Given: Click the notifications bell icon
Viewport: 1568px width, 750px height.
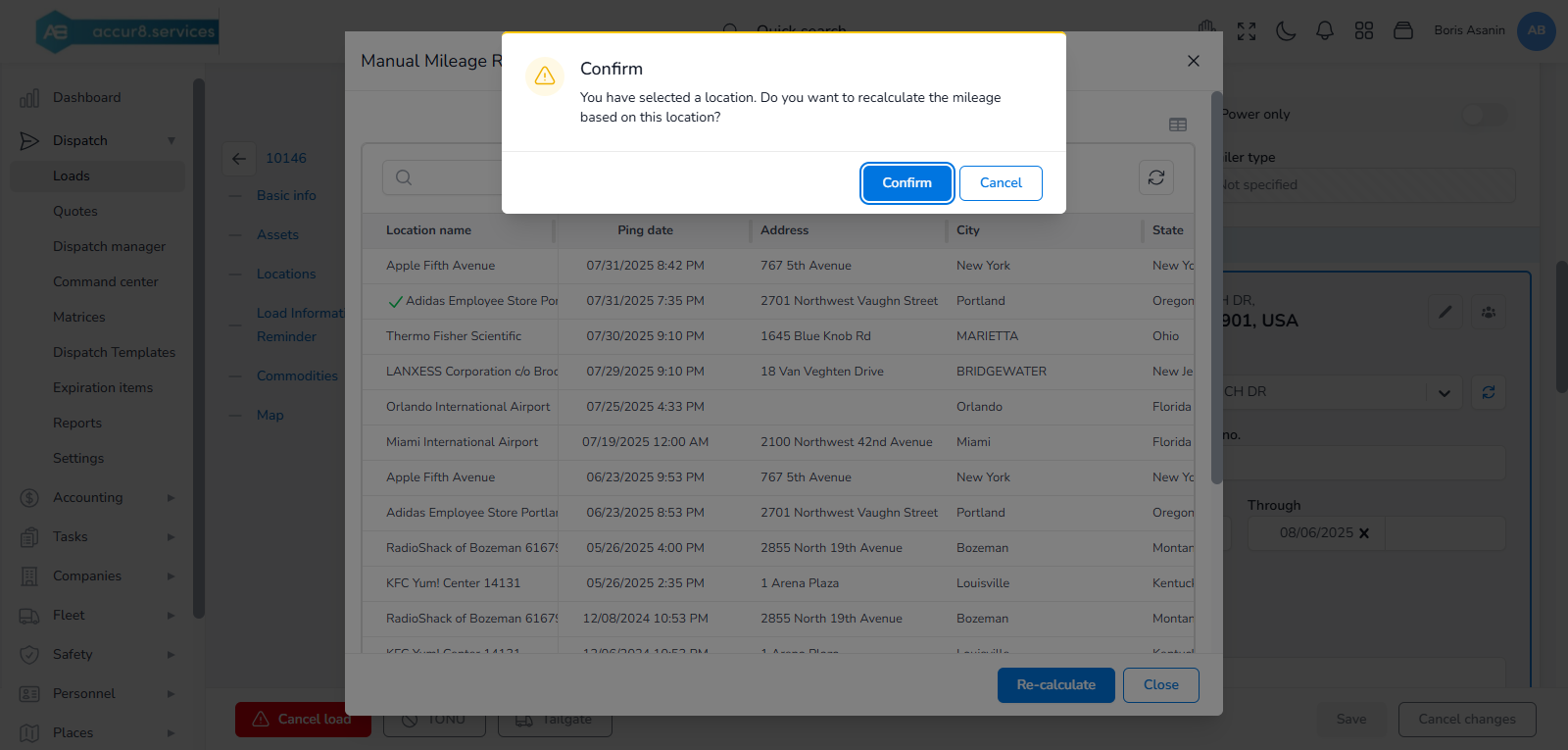Looking at the screenshot, I should pyautogui.click(x=1325, y=30).
